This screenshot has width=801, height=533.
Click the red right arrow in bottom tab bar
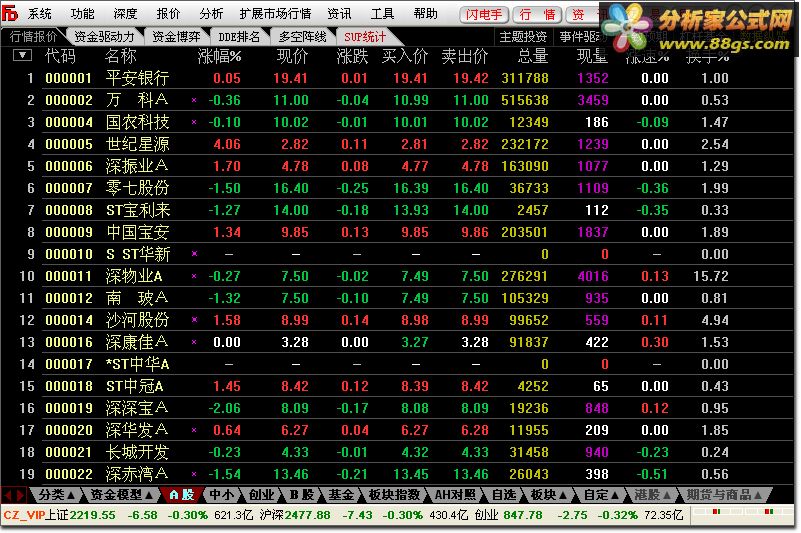tap(20, 495)
